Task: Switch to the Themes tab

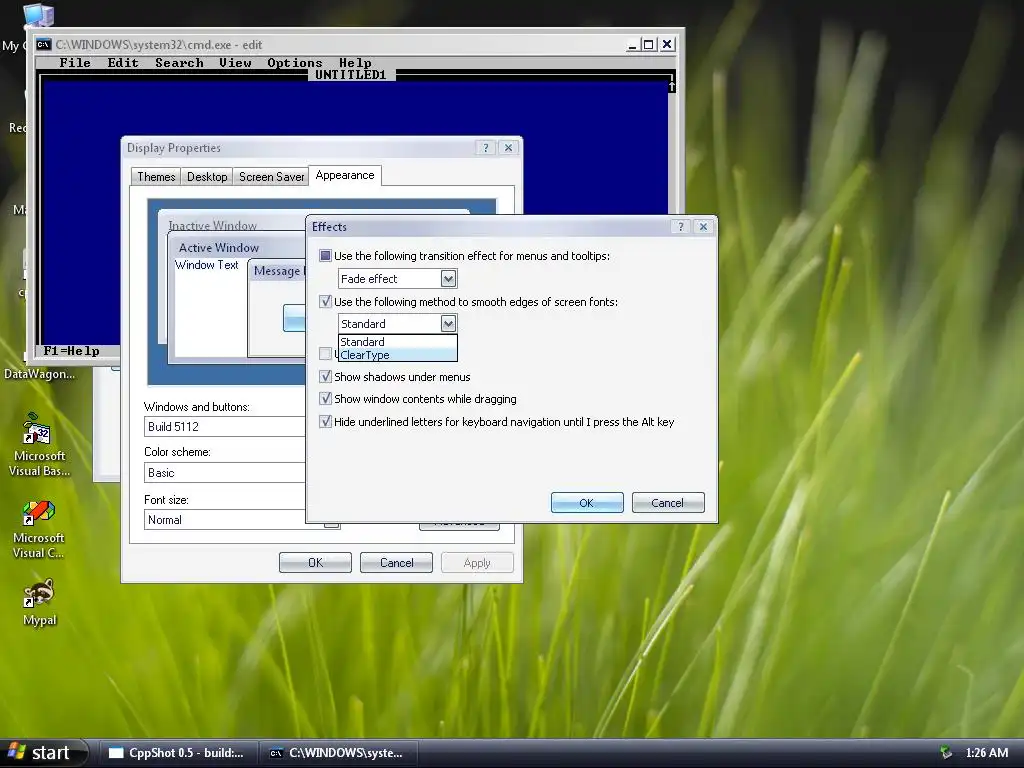Action: (x=156, y=177)
